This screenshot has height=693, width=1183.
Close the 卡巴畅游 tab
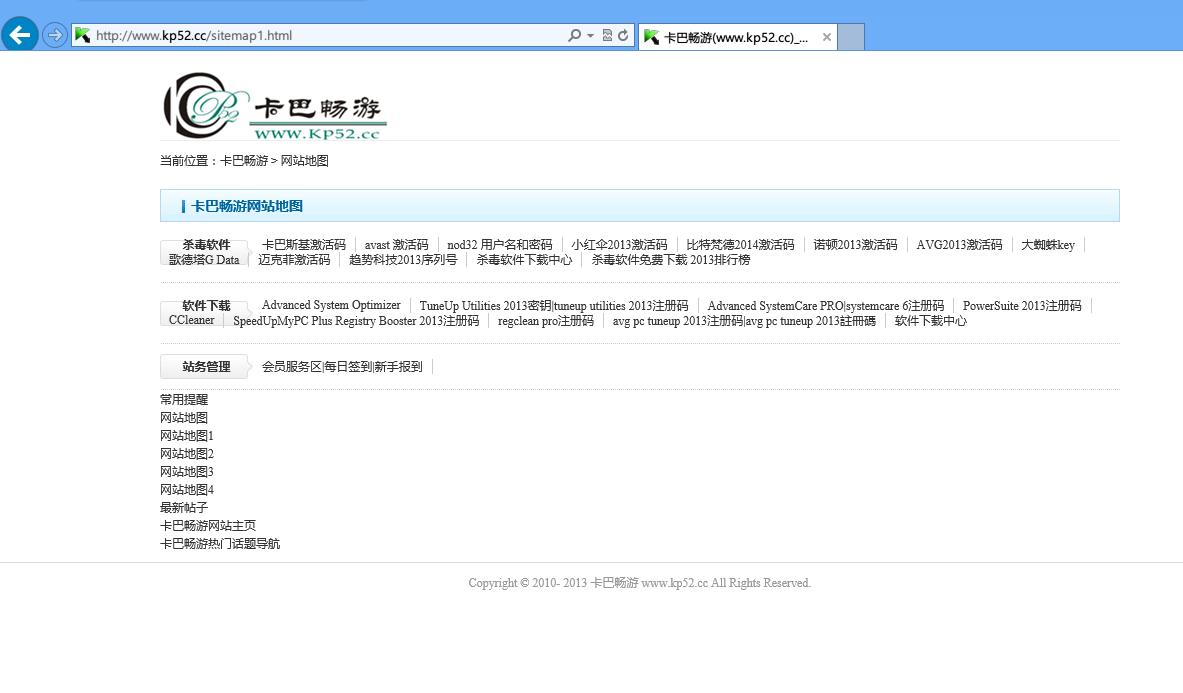(x=826, y=37)
